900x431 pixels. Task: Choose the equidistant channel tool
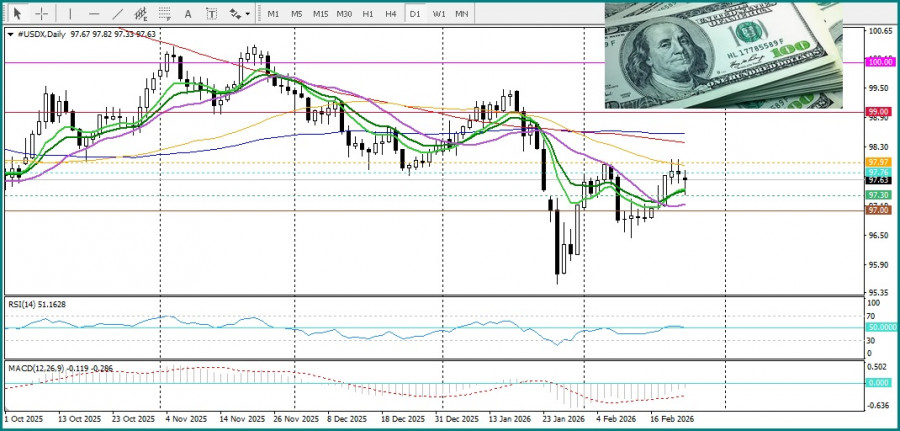142,14
